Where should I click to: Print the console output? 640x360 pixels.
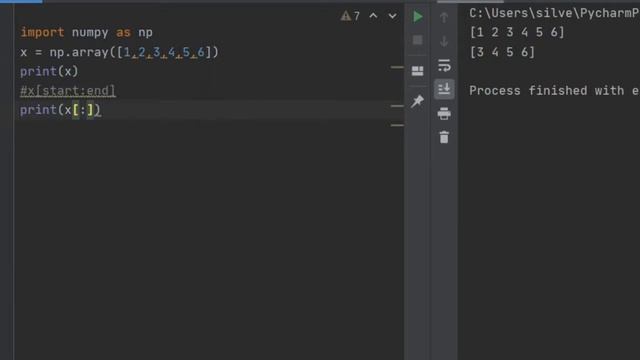click(x=444, y=113)
